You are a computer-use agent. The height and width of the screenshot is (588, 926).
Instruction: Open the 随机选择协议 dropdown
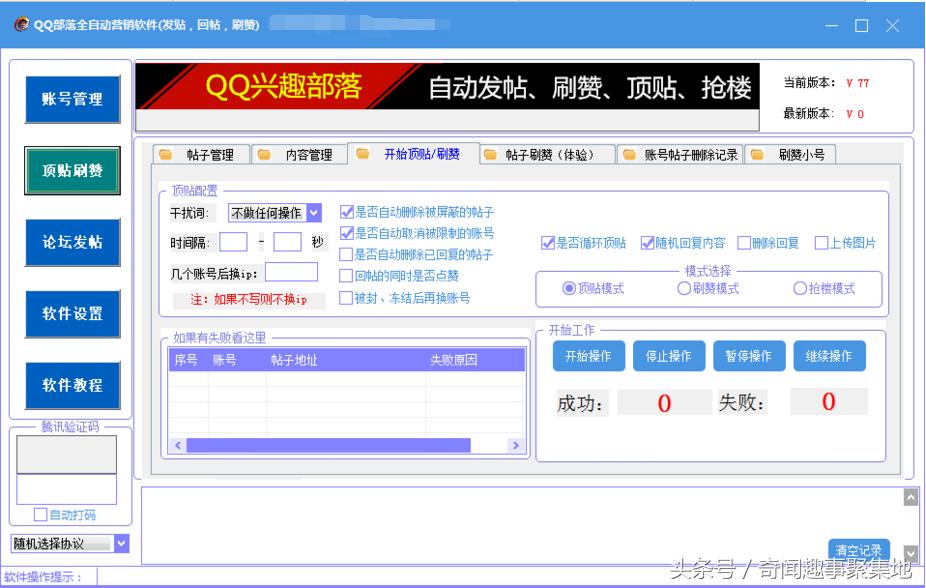[x=122, y=542]
